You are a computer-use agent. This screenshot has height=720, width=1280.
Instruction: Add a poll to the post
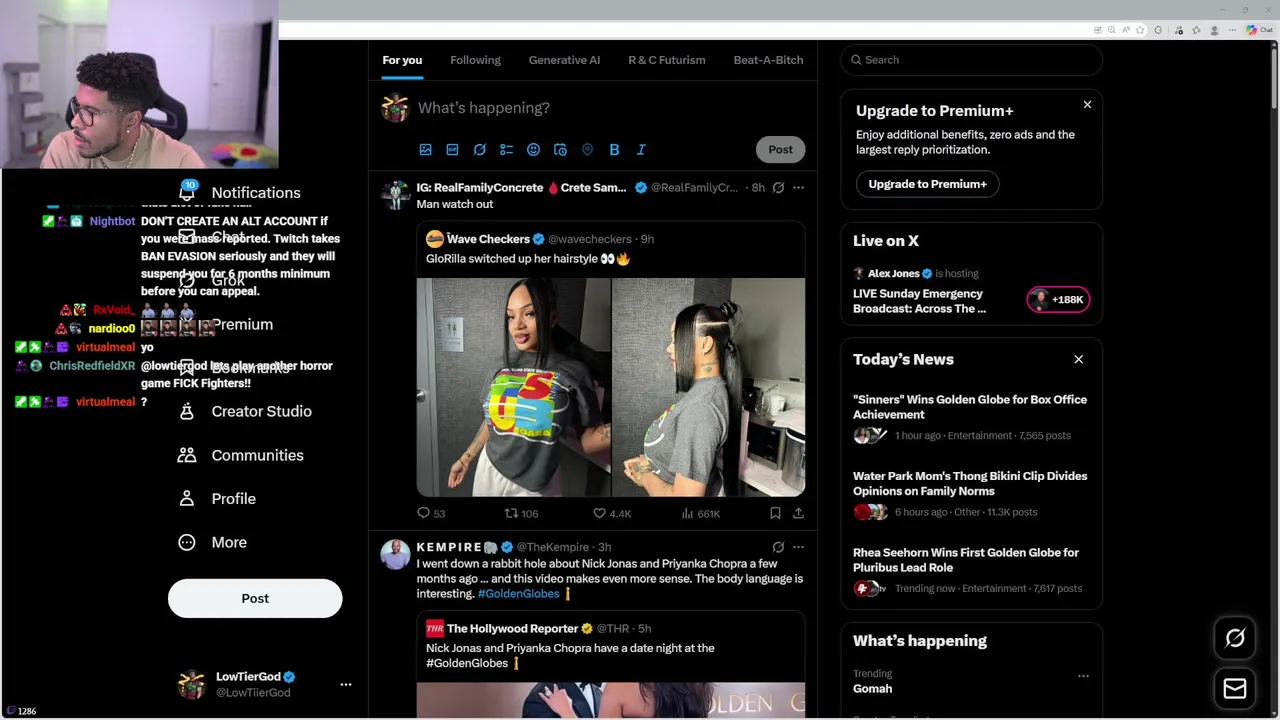pos(506,150)
